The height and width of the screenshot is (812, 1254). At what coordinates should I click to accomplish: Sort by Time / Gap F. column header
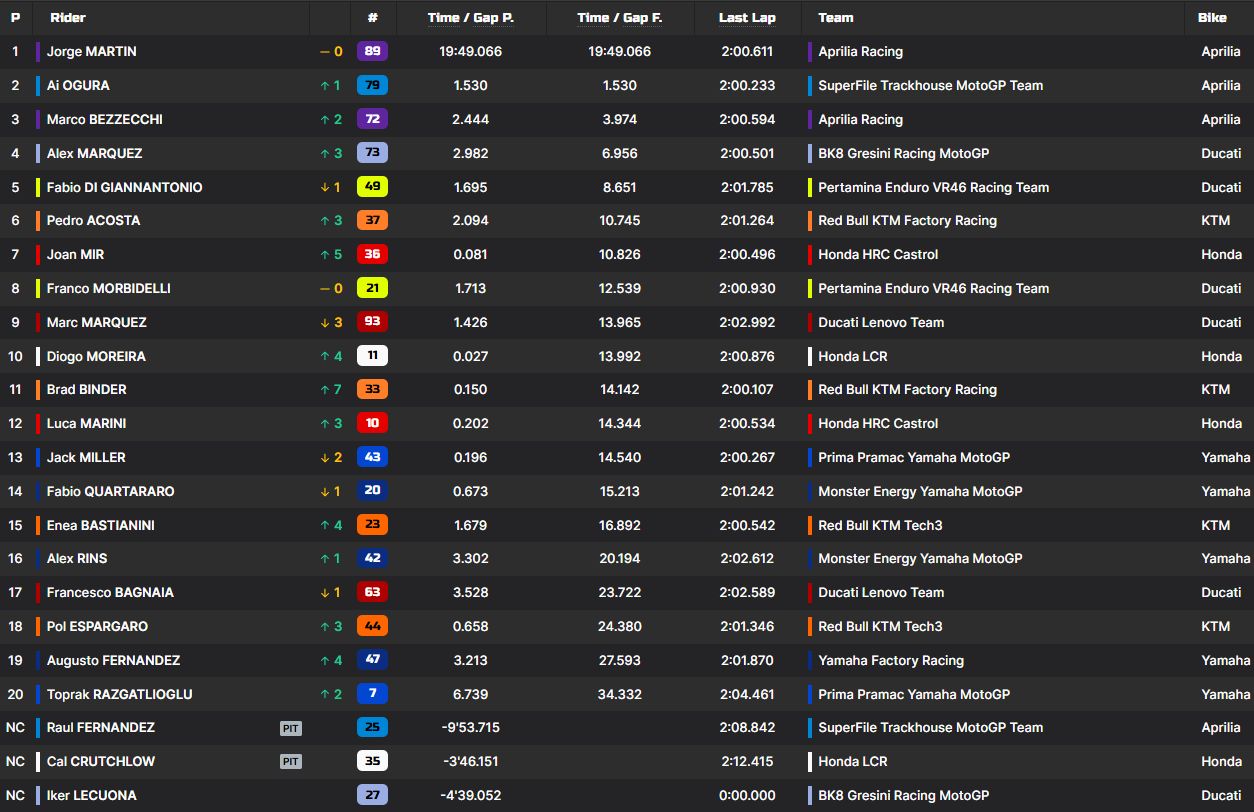coord(620,17)
